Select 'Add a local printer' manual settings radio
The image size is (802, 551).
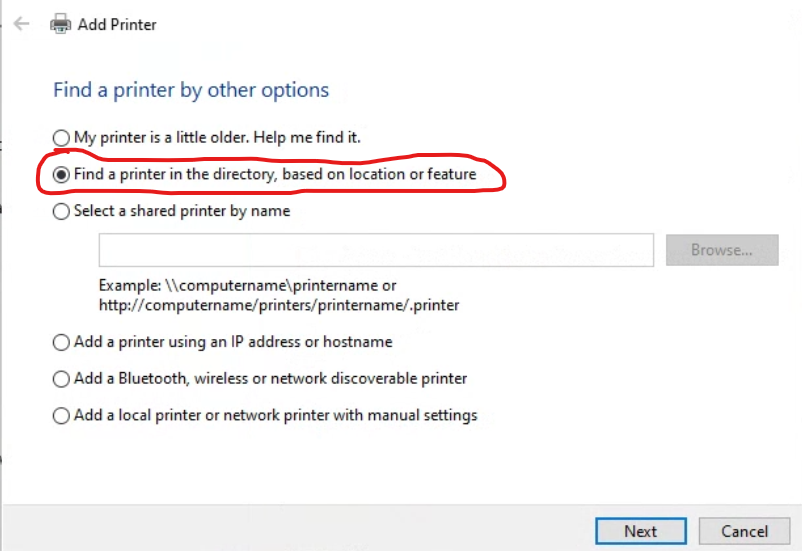62,415
